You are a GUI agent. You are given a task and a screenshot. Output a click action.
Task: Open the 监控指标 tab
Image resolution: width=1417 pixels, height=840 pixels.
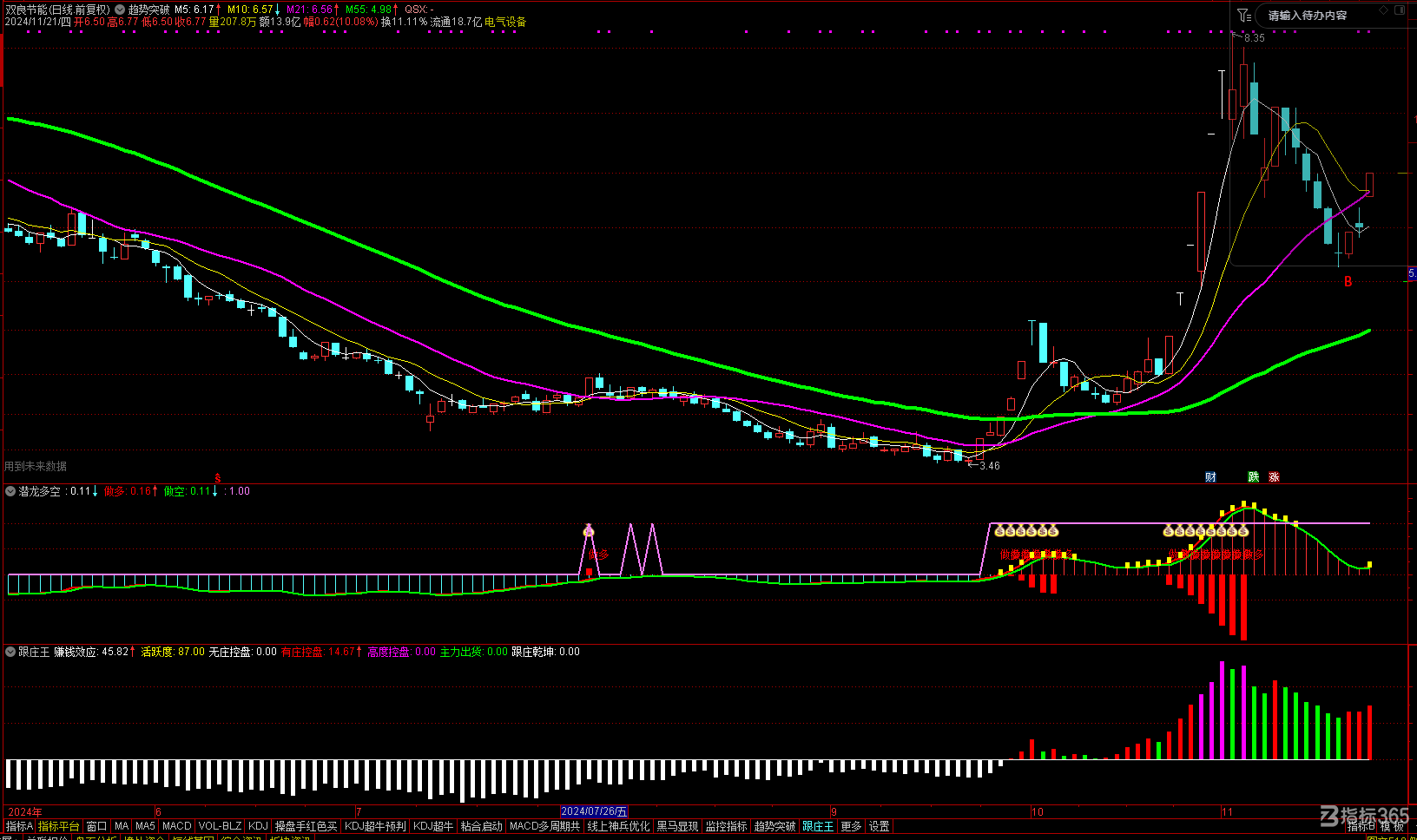(726, 826)
